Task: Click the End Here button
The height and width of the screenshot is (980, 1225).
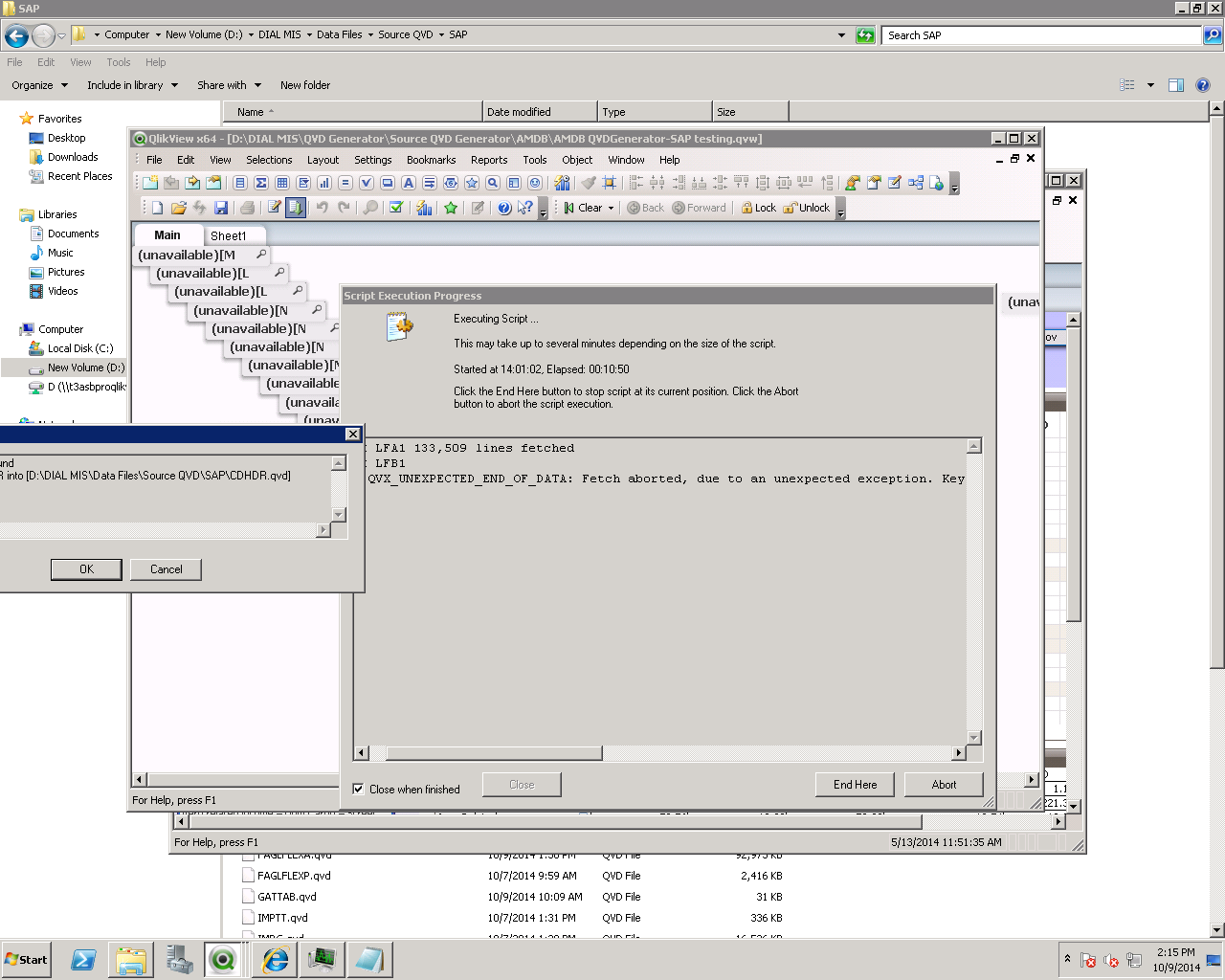Action: (855, 785)
